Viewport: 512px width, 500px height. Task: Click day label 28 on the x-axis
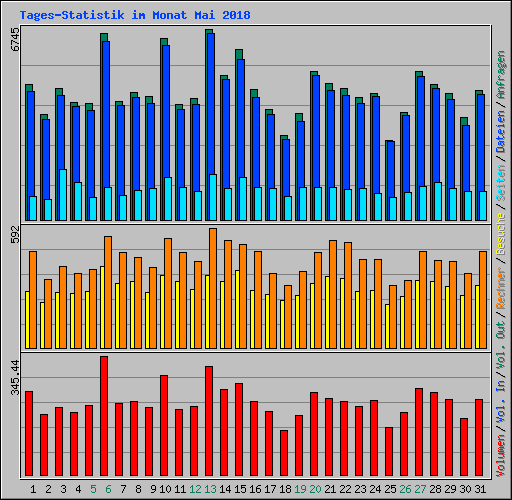pos(435,489)
